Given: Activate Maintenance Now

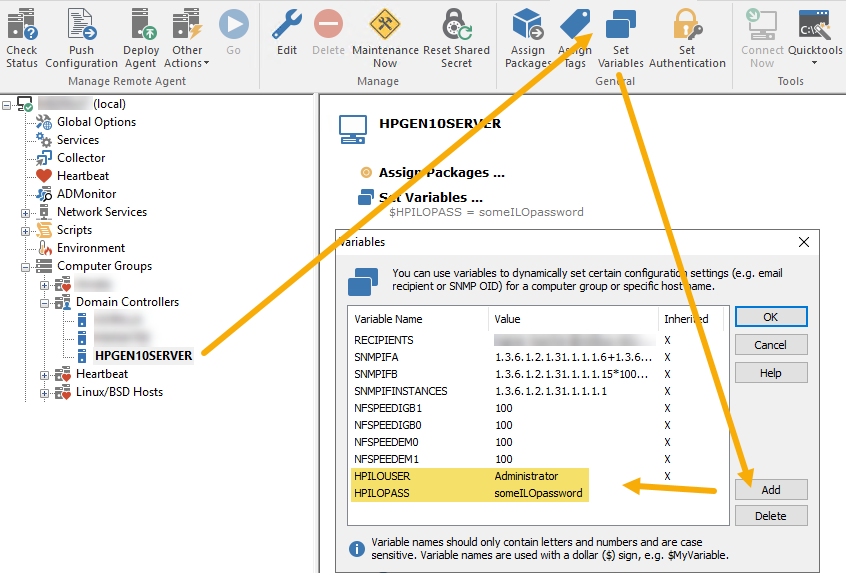Looking at the screenshot, I should (385, 38).
